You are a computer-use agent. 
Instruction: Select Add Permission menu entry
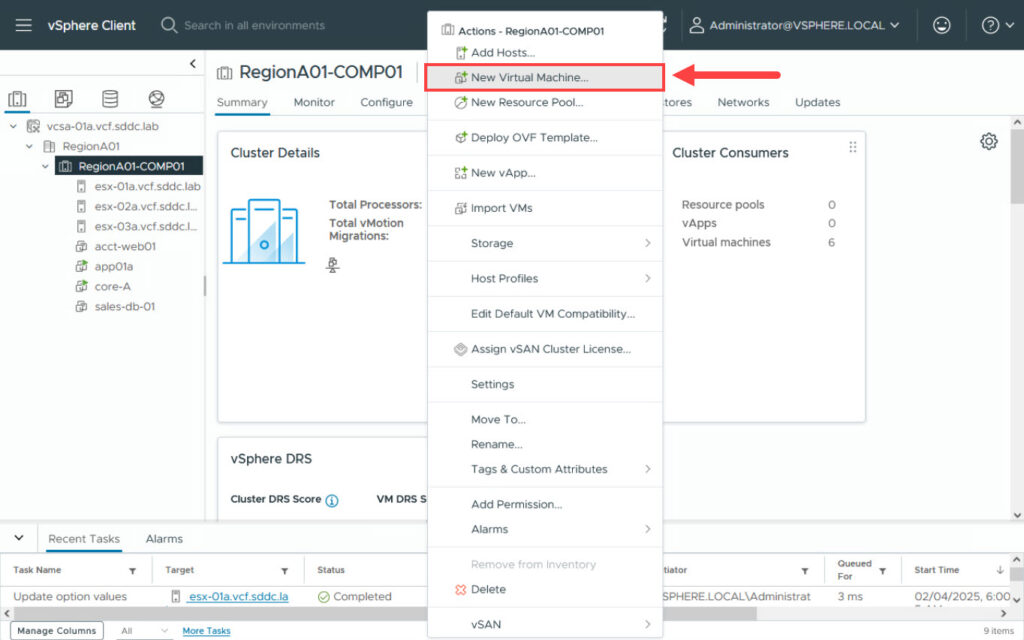point(545,504)
